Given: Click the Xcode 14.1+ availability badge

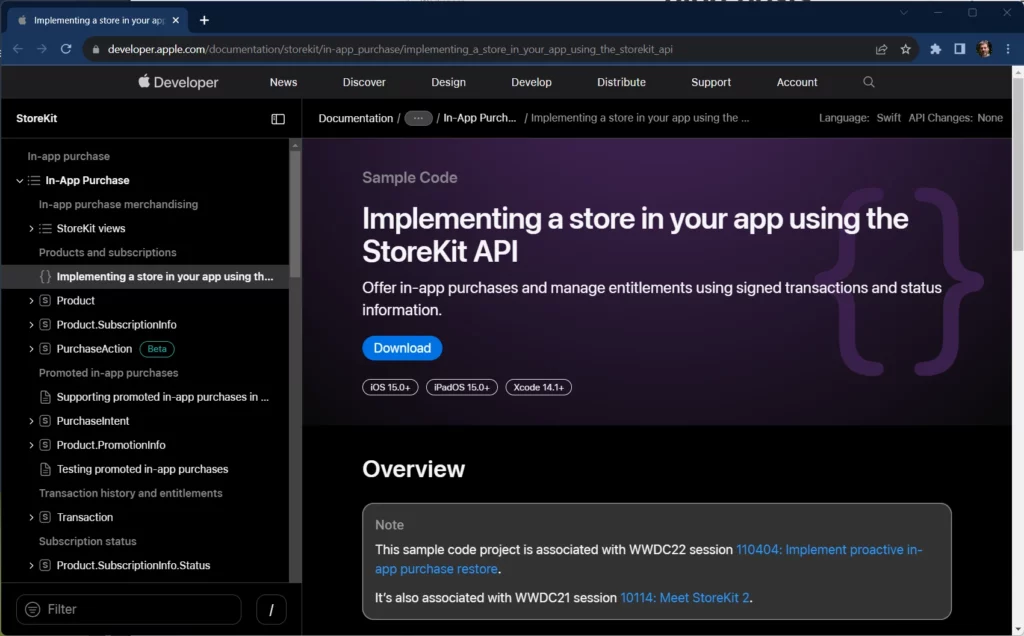Looking at the screenshot, I should 538,387.
